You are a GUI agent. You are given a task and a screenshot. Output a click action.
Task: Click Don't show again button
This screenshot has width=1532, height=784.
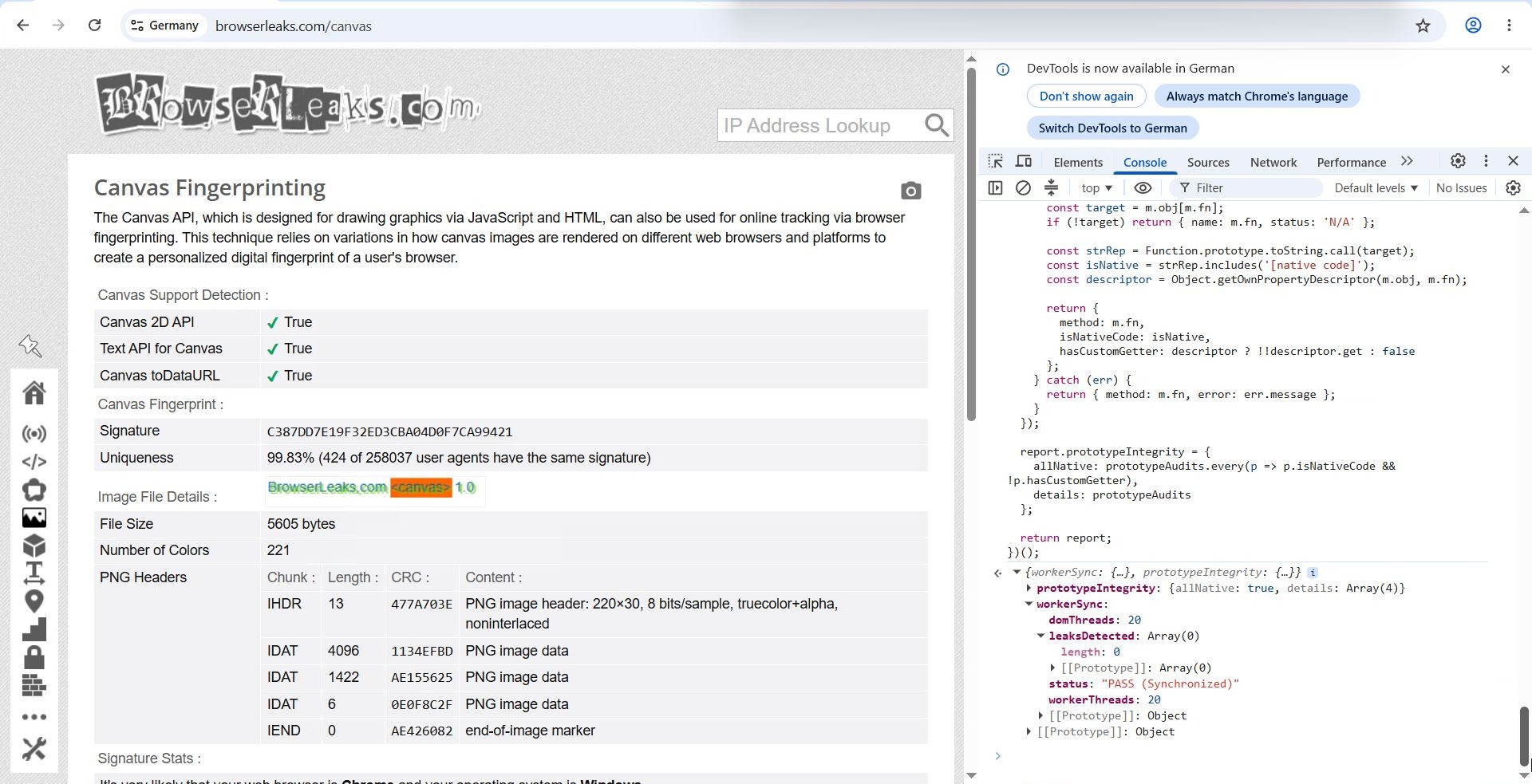tap(1086, 96)
